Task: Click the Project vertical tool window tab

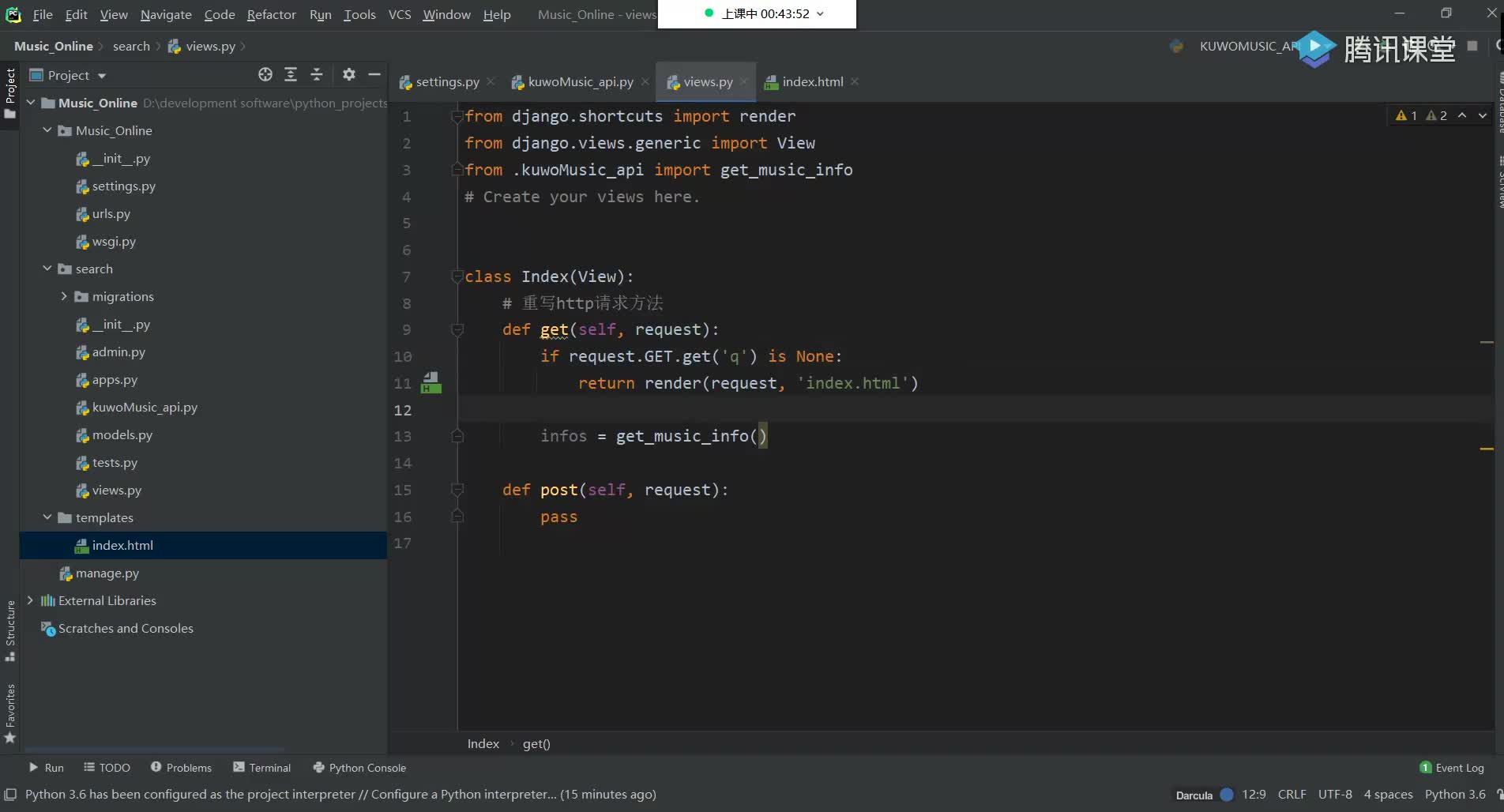Action: click(10, 92)
